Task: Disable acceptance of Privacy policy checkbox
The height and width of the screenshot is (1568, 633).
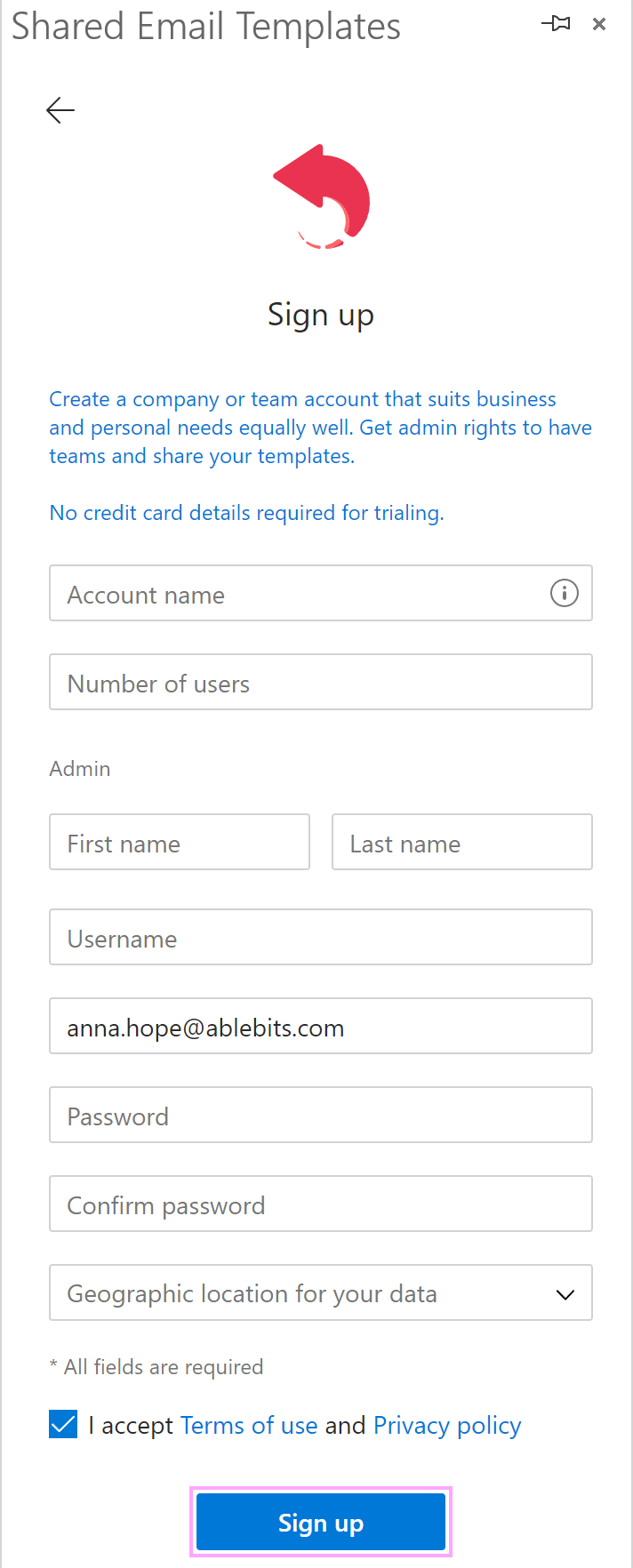Action: [63, 1424]
